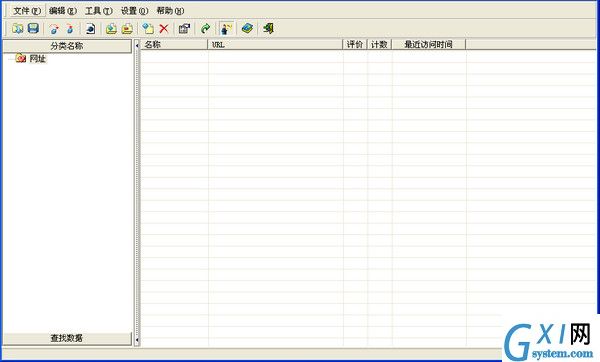Select the 网址 tree folder
The image size is (600, 362).
point(38,59)
